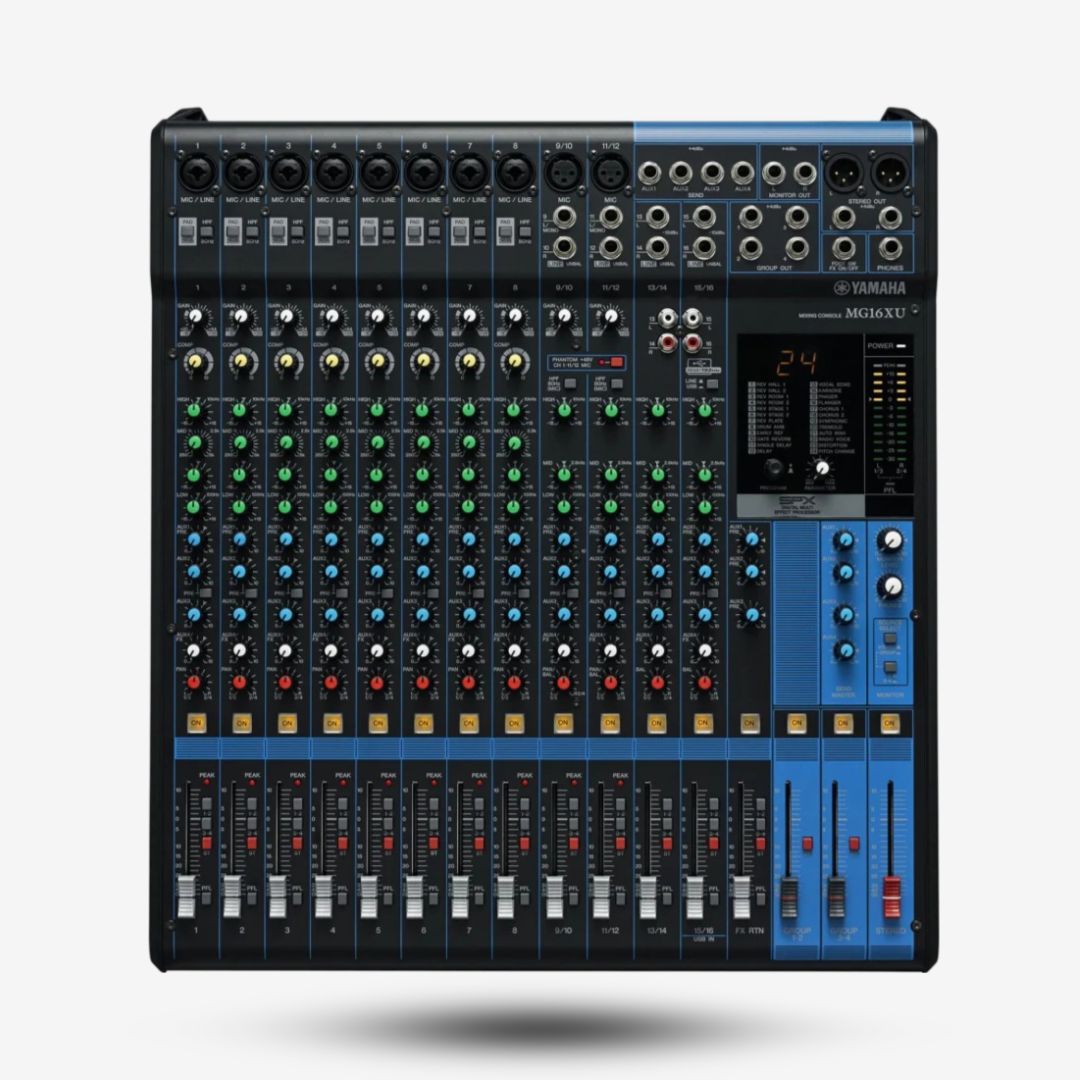The image size is (1080, 1080).
Task: Click the YAMAHA brand logo
Action: (869, 288)
